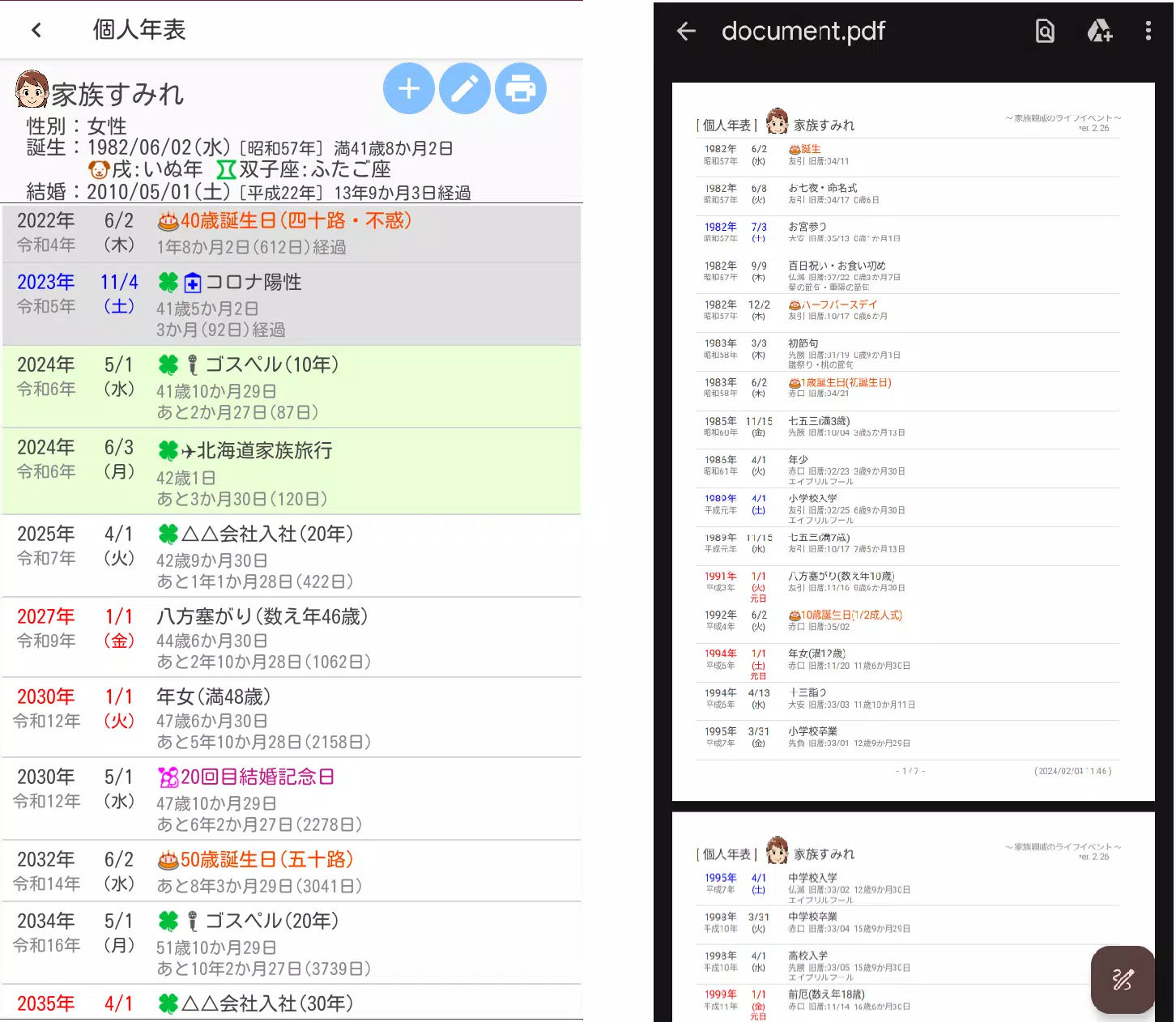Click the medical cross icon by コロナ陽性
This screenshot has width=1176, height=1022.
pos(193,283)
